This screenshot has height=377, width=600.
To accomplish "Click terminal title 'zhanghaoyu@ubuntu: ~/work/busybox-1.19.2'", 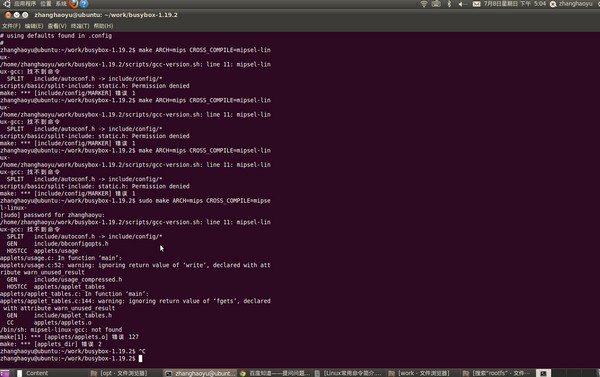I will click(106, 15).
